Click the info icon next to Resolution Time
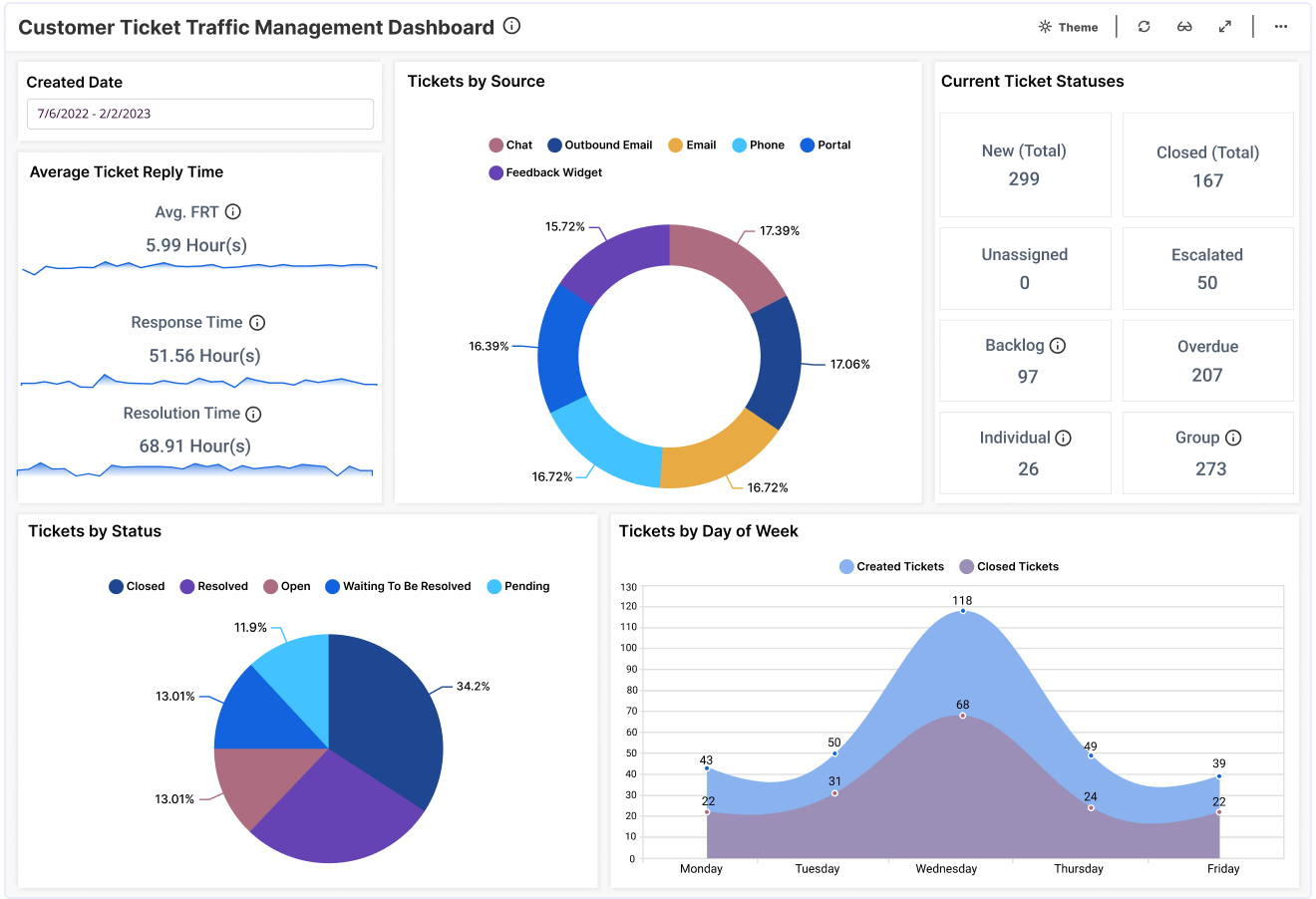The width and height of the screenshot is (1316, 899). point(257,413)
